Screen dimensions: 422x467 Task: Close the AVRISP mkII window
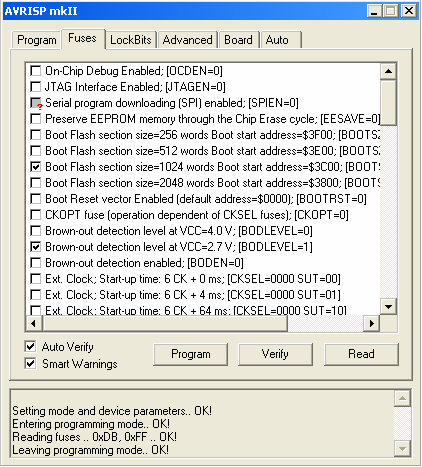coord(409,11)
